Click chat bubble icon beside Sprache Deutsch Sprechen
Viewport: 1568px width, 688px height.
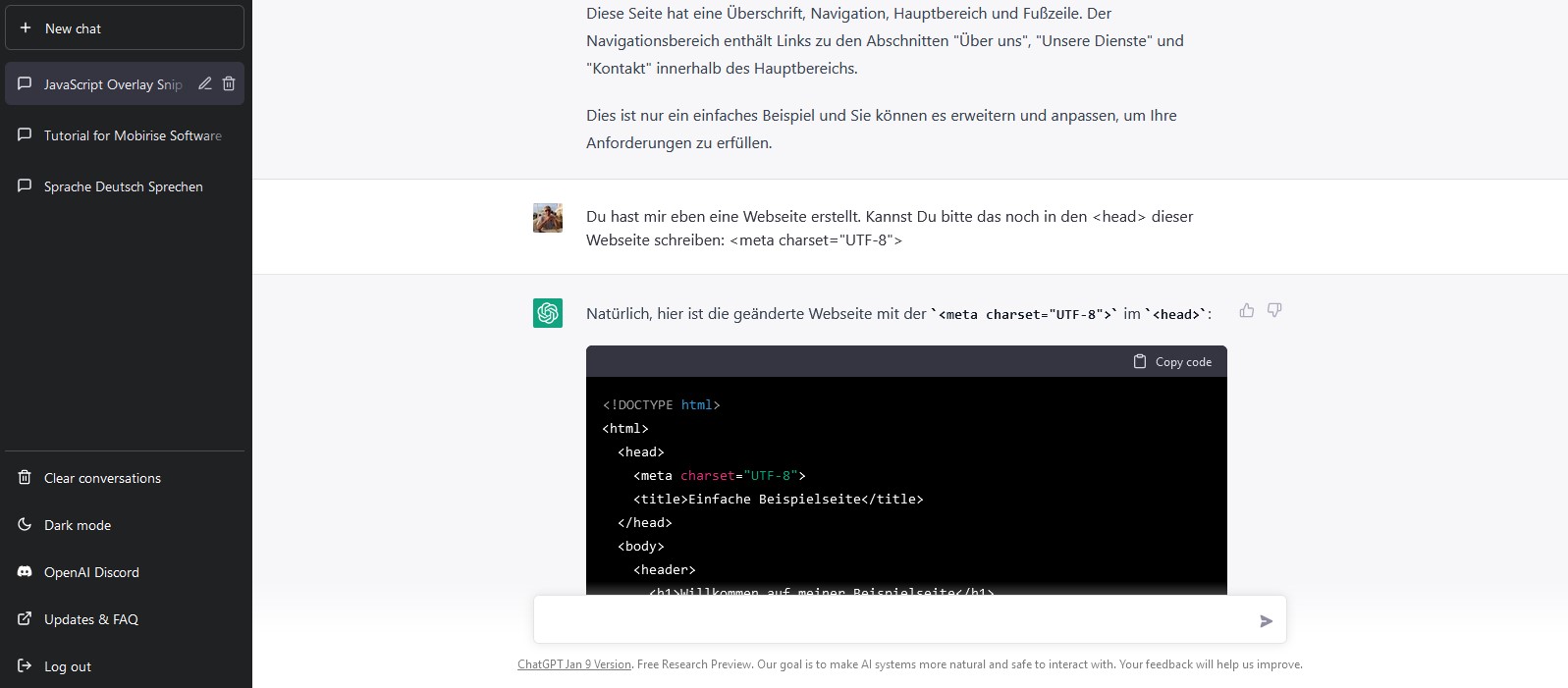coord(25,185)
